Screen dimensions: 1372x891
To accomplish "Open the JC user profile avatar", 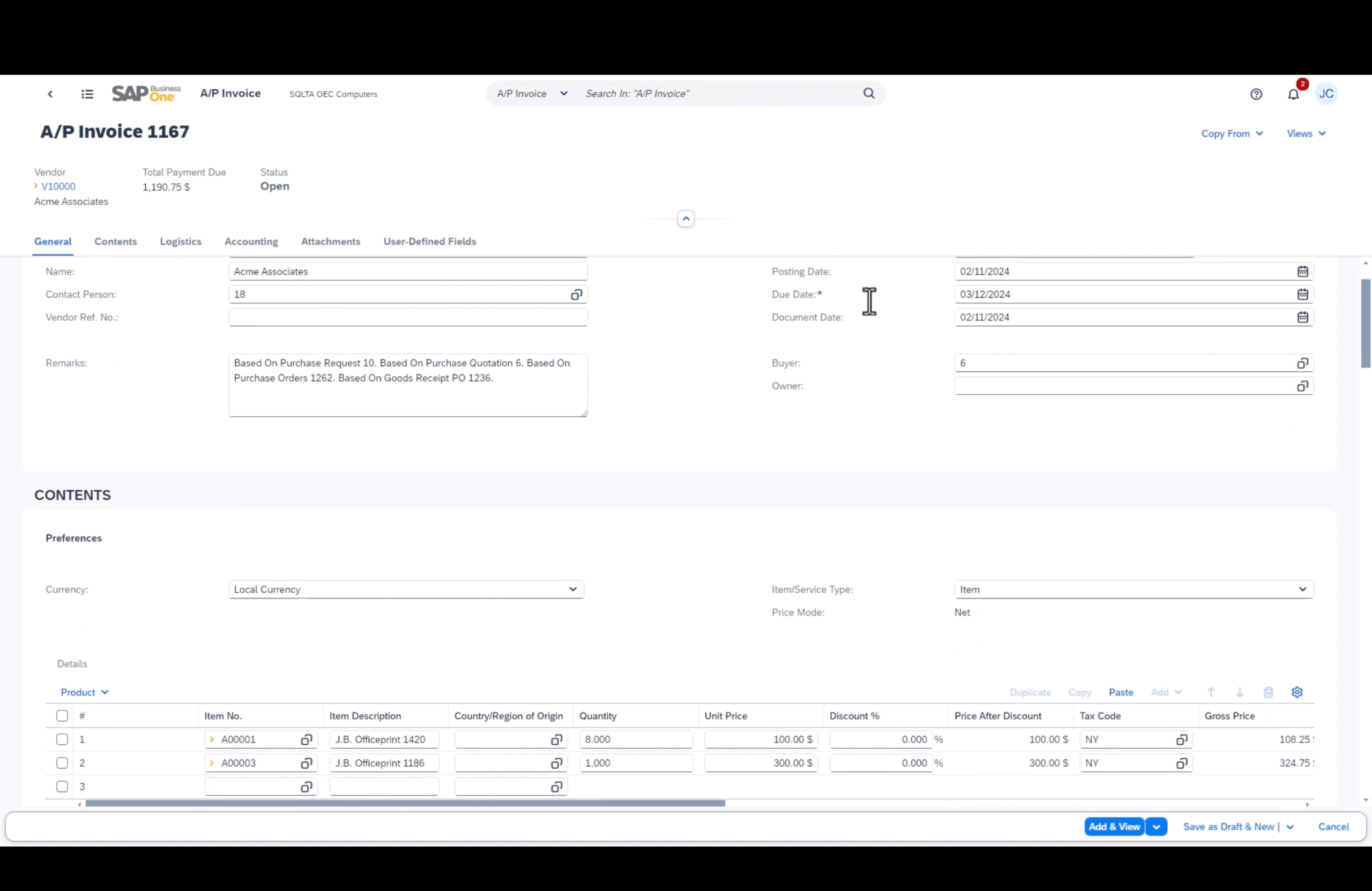I will [x=1326, y=94].
